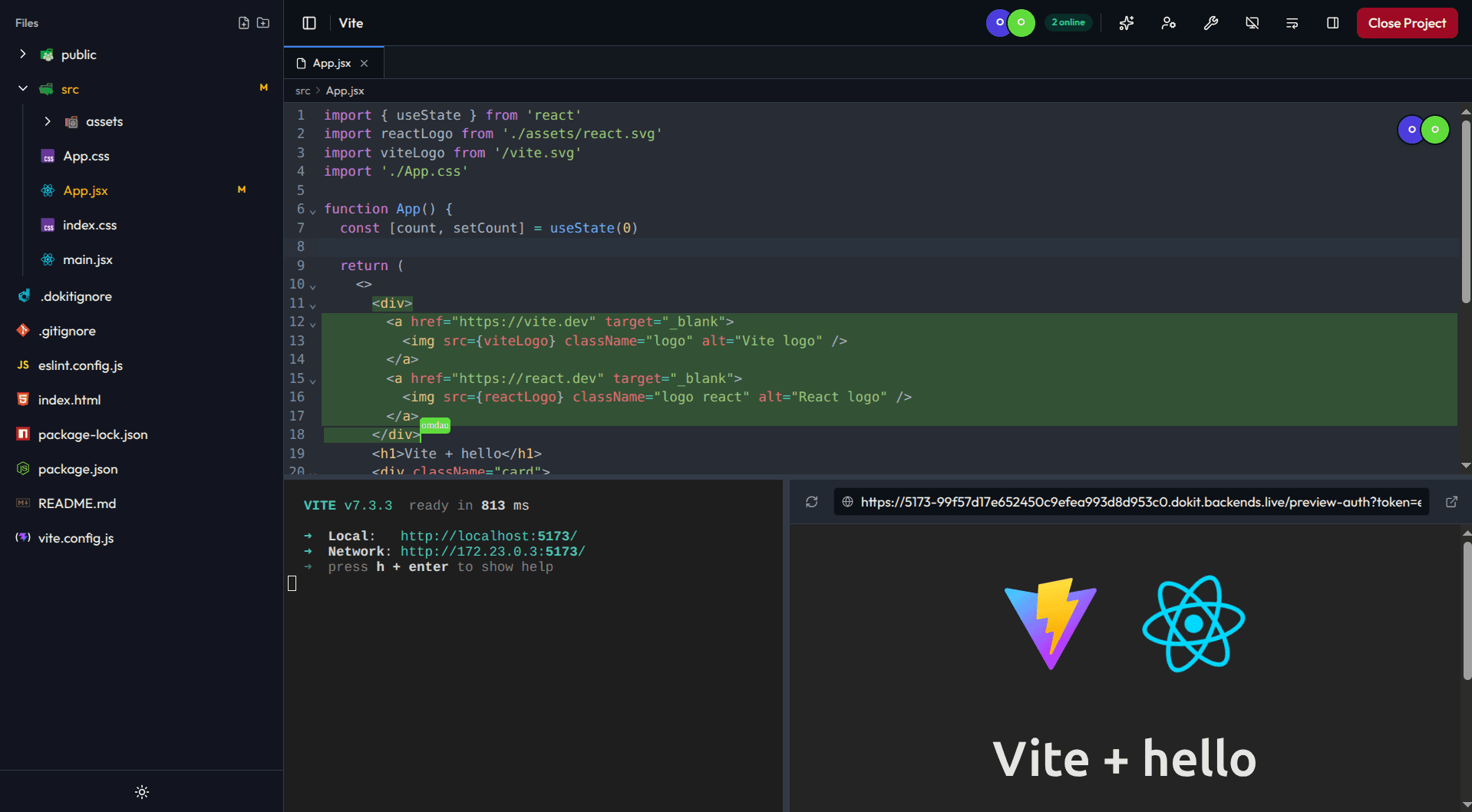Click green collaborator avatar inside editor
This screenshot has width=1472, height=812.
pos(1435,130)
